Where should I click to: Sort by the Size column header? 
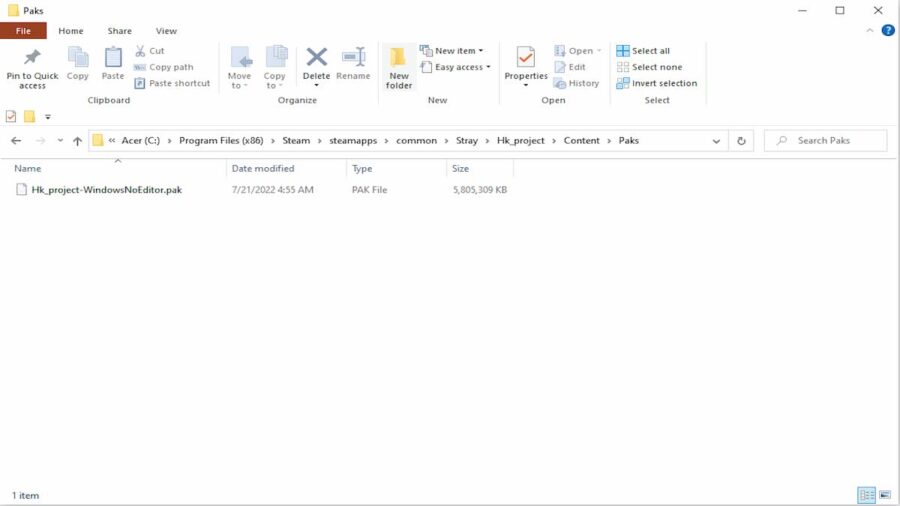tap(460, 169)
